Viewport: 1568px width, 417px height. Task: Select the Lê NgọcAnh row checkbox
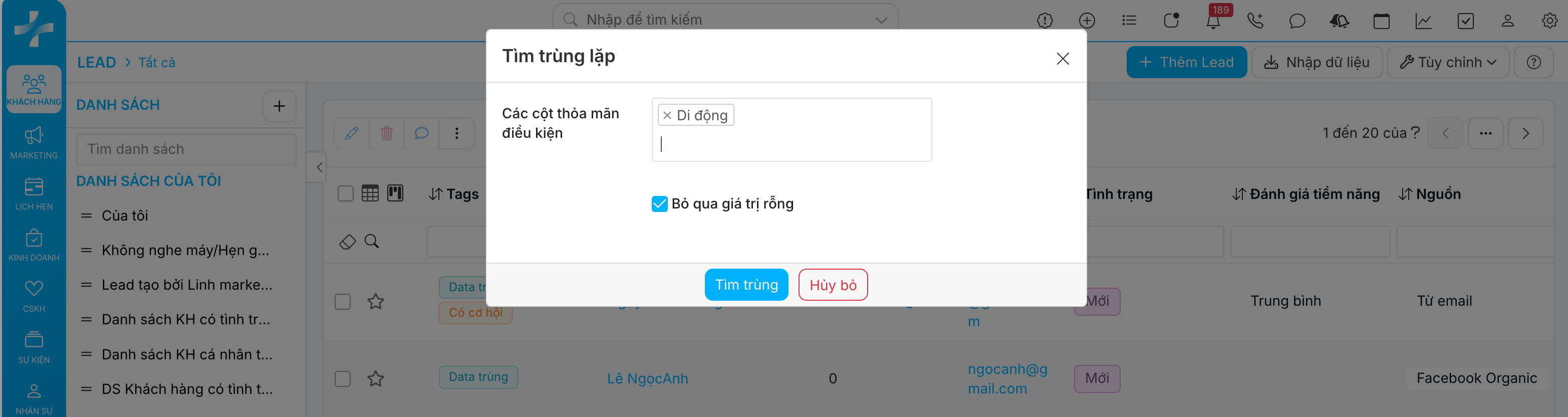[x=343, y=378]
